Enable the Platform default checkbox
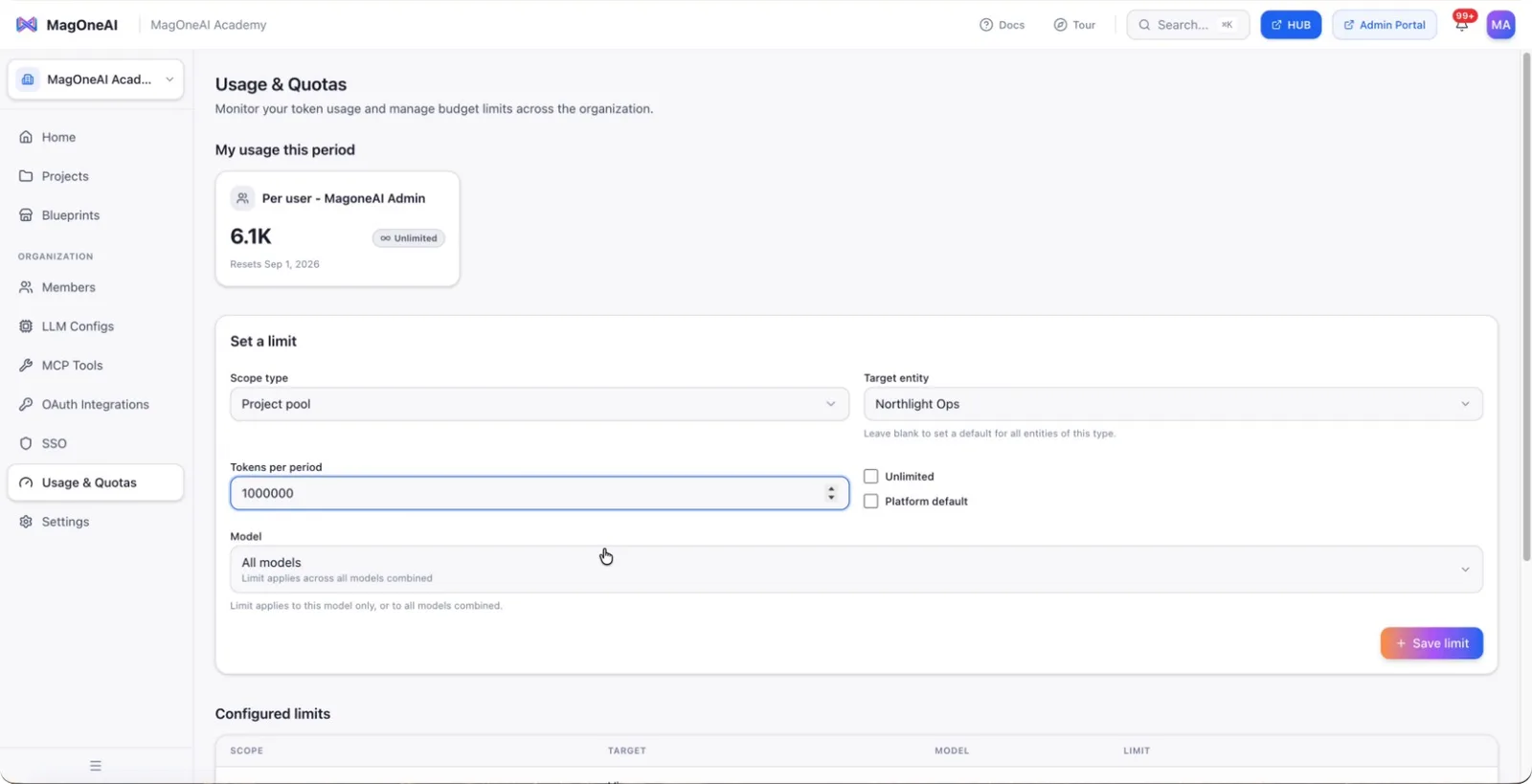The height and width of the screenshot is (784, 1532). [870, 502]
